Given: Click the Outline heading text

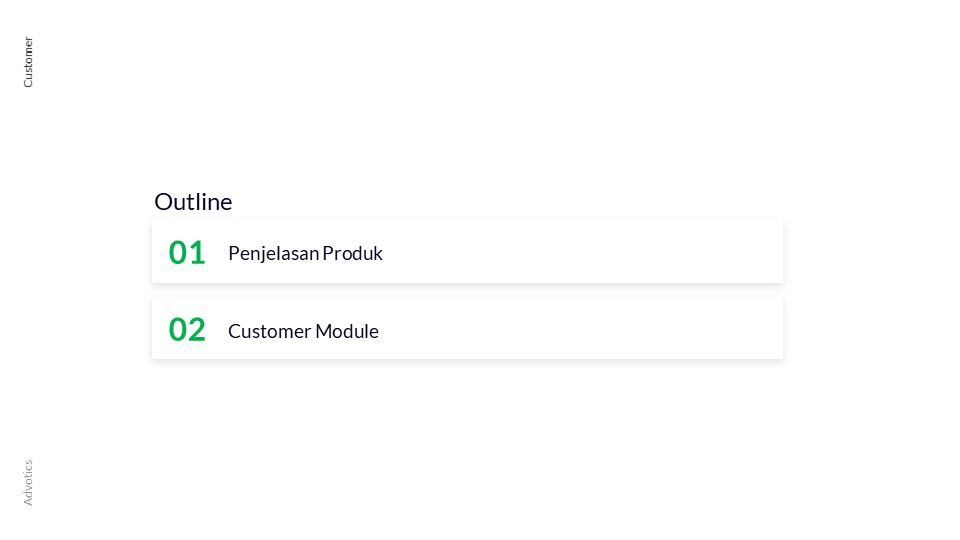Looking at the screenshot, I should point(193,201).
